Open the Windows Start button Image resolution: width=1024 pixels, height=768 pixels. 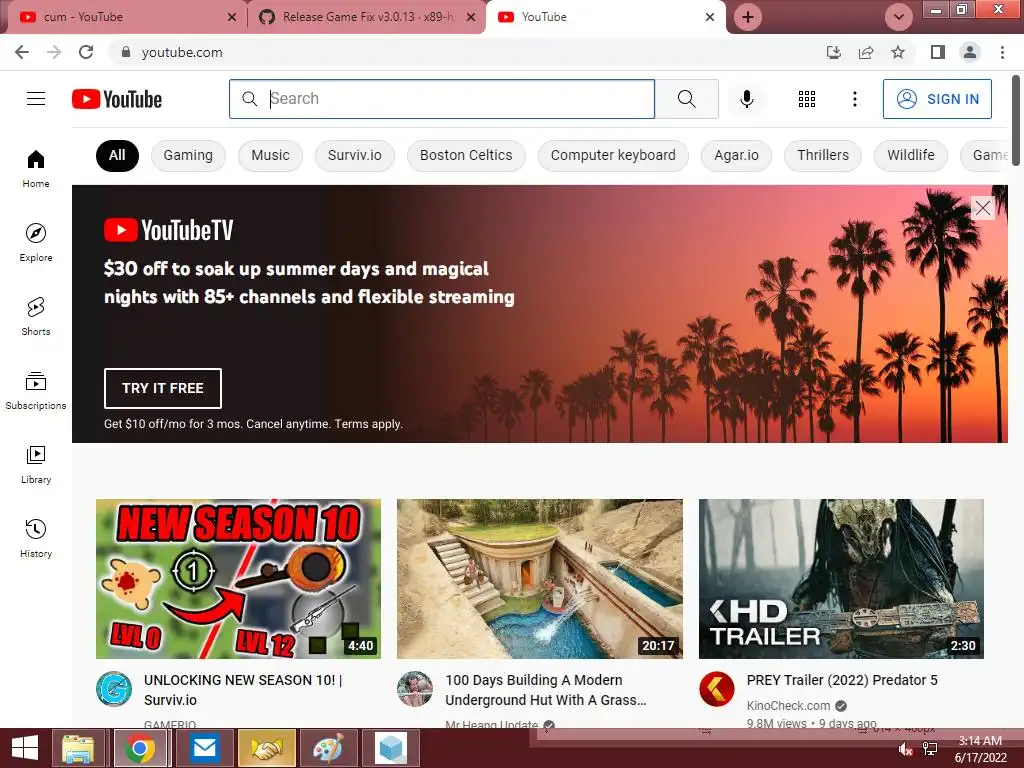(x=25, y=748)
